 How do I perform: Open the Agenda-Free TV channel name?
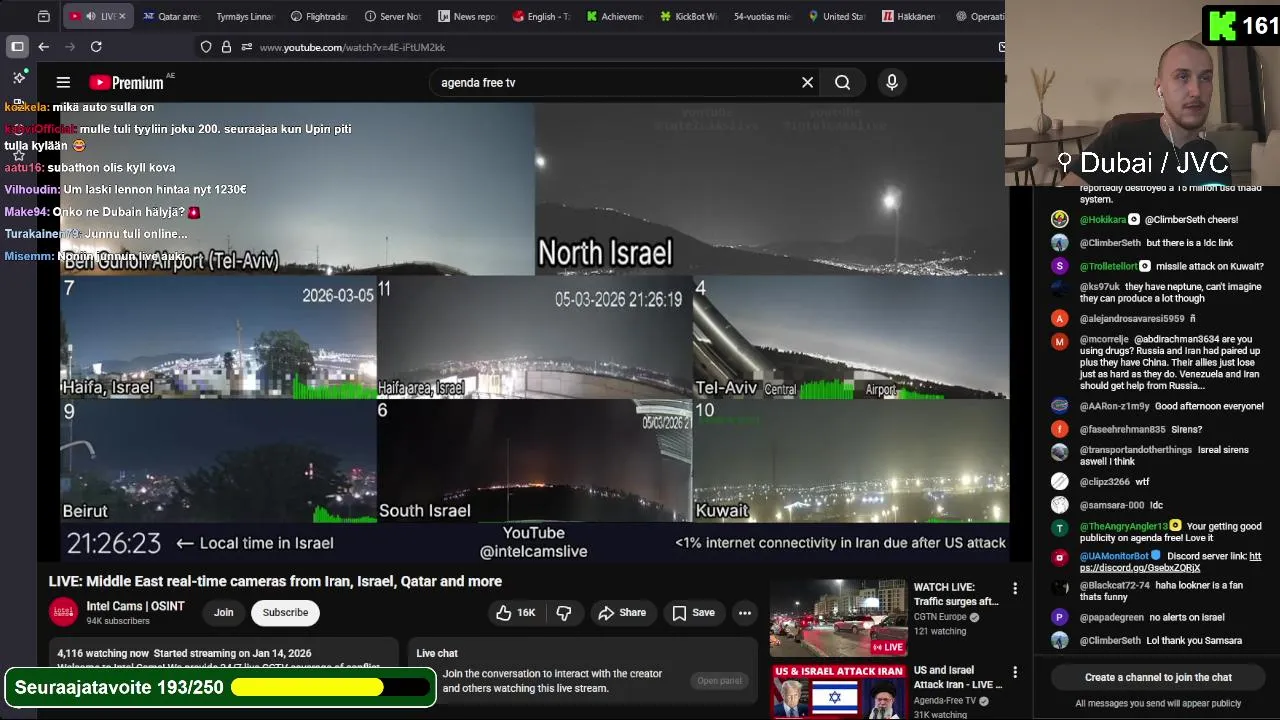945,701
